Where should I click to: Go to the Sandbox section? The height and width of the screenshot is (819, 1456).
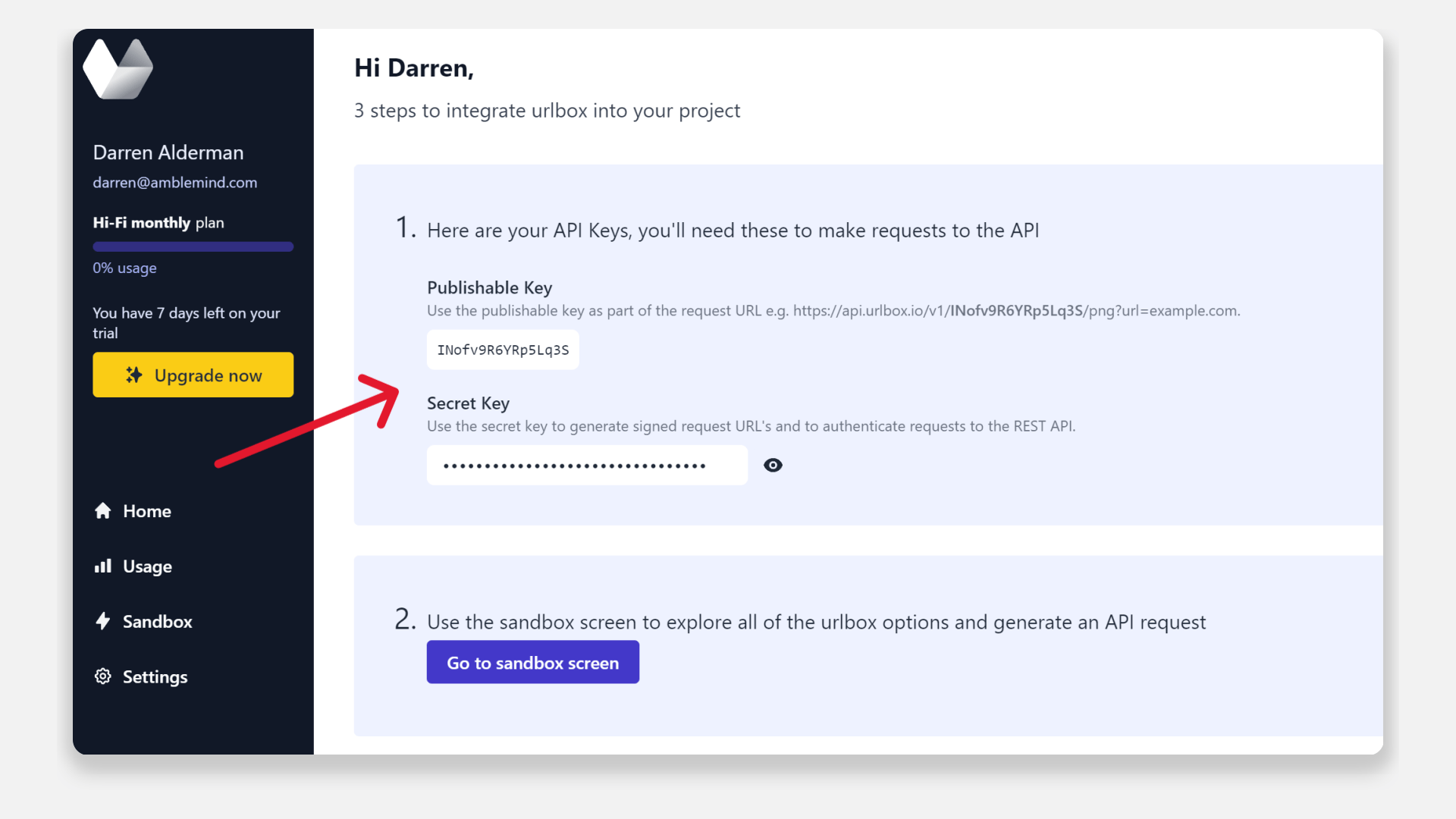157,621
